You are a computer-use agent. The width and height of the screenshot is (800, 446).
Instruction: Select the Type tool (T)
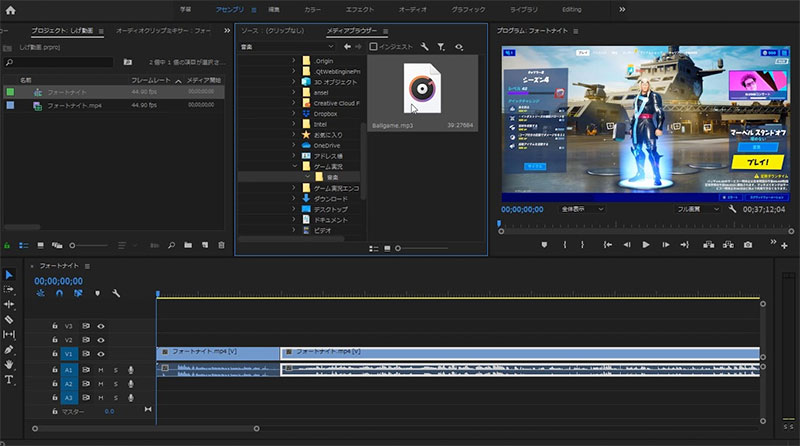coord(9,380)
